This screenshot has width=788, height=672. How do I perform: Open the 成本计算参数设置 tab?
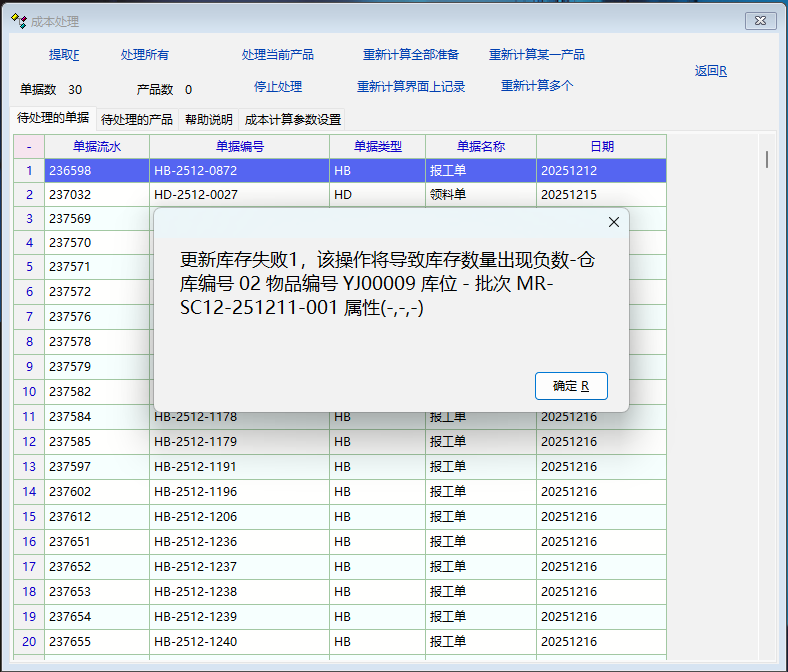pyautogui.click(x=293, y=120)
